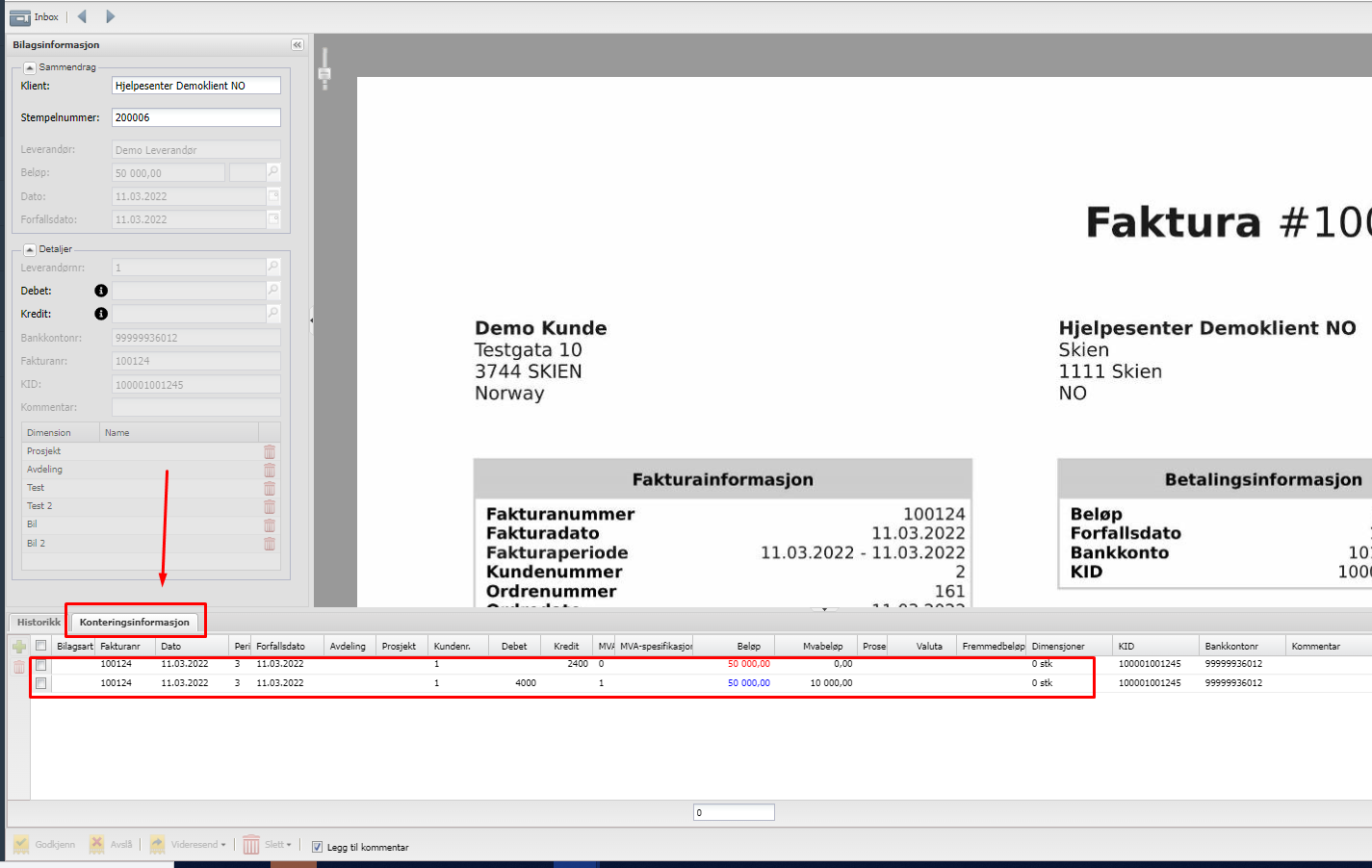1372x868 pixels.
Task: Click the trash icon in Avdeling row
Action: pyautogui.click(x=270, y=470)
